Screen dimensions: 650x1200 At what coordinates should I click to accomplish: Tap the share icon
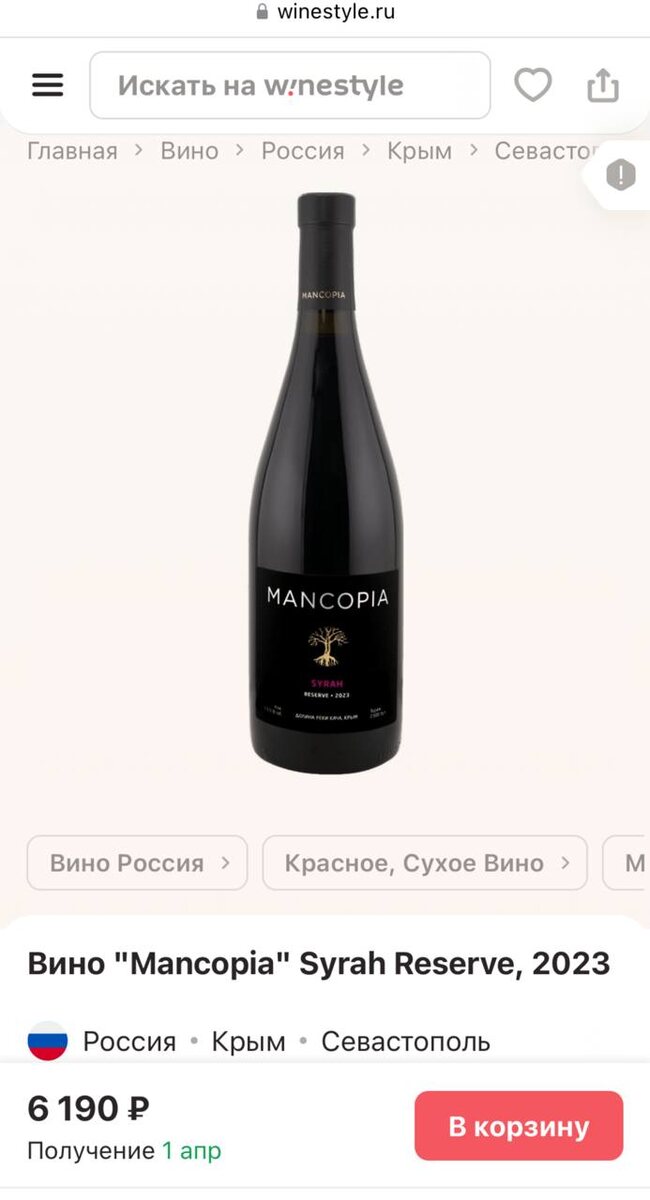[603, 85]
